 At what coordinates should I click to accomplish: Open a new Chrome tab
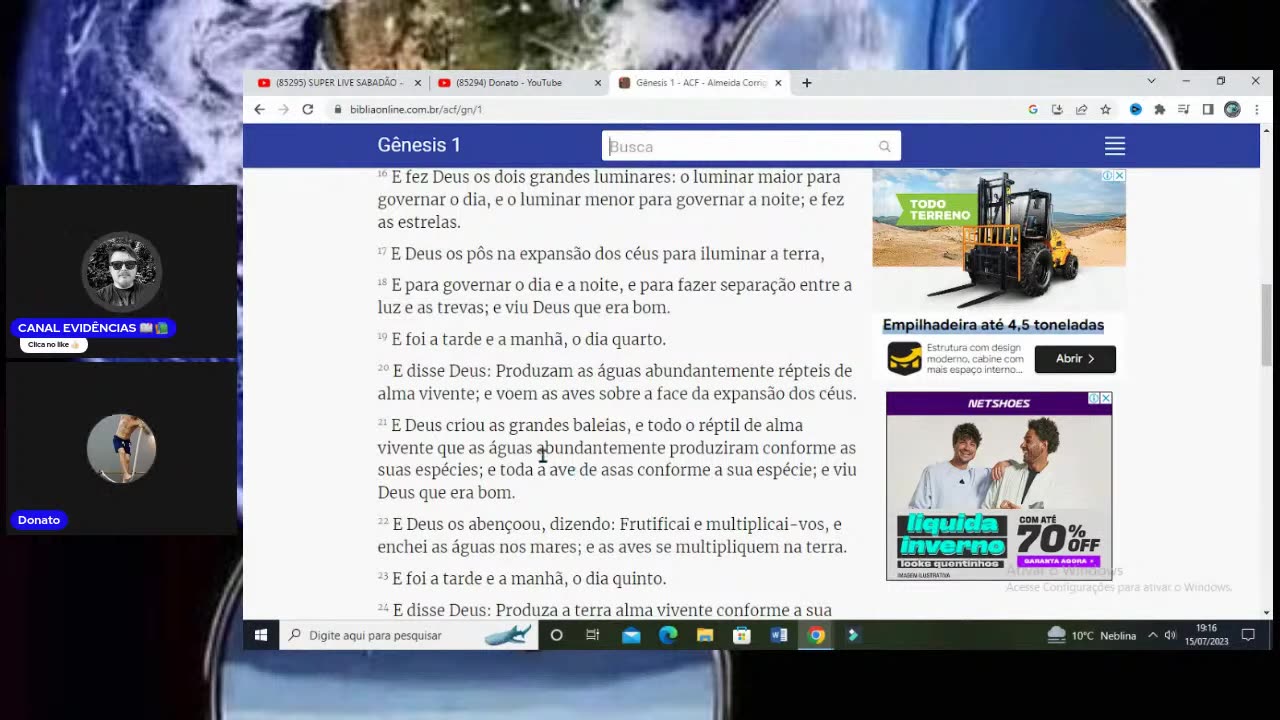(807, 83)
